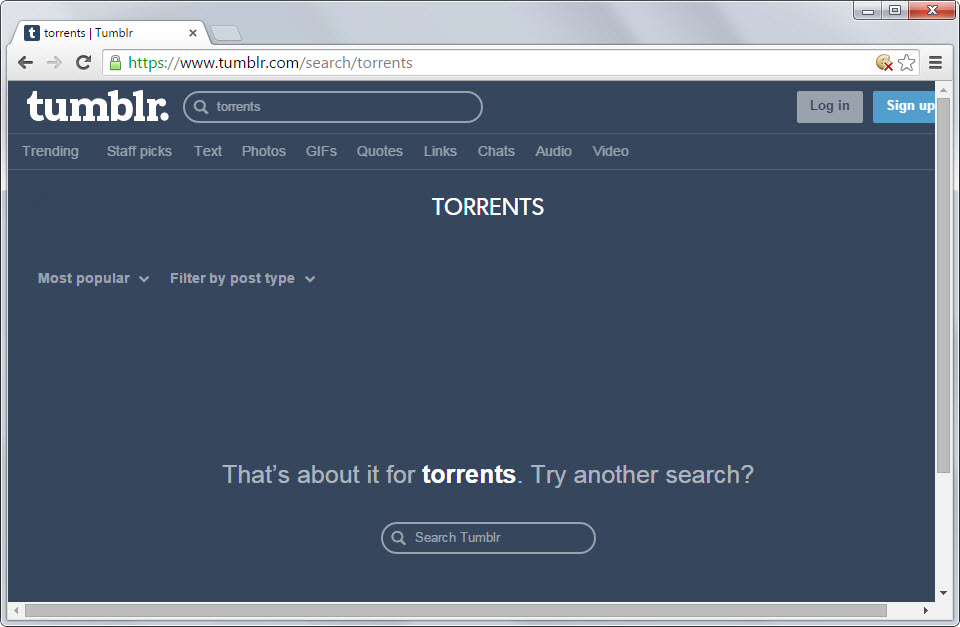The height and width of the screenshot is (627, 960).
Task: Click the address bar URL
Action: tap(270, 63)
